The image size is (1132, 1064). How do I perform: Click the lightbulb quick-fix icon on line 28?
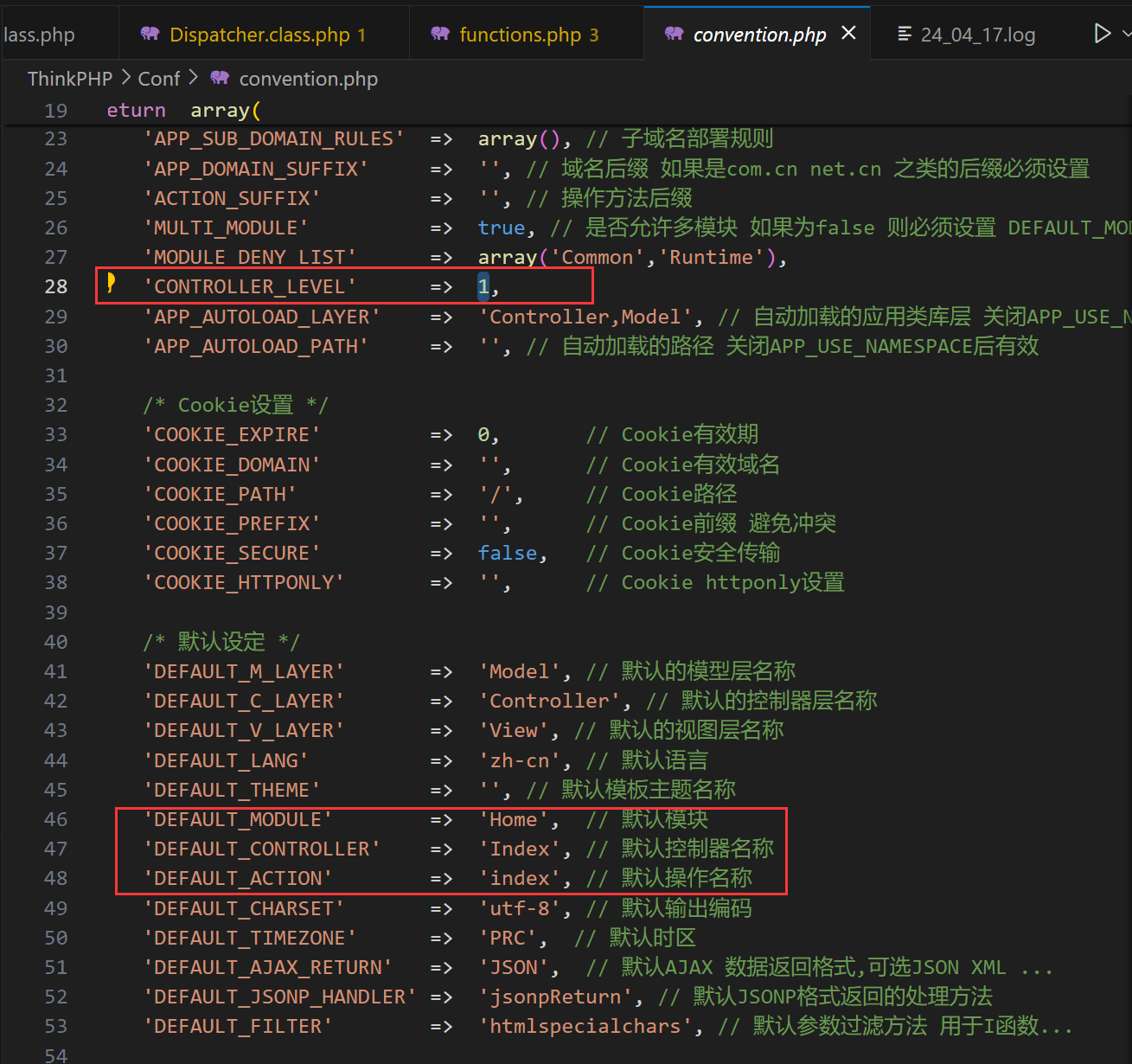pyautogui.click(x=111, y=283)
